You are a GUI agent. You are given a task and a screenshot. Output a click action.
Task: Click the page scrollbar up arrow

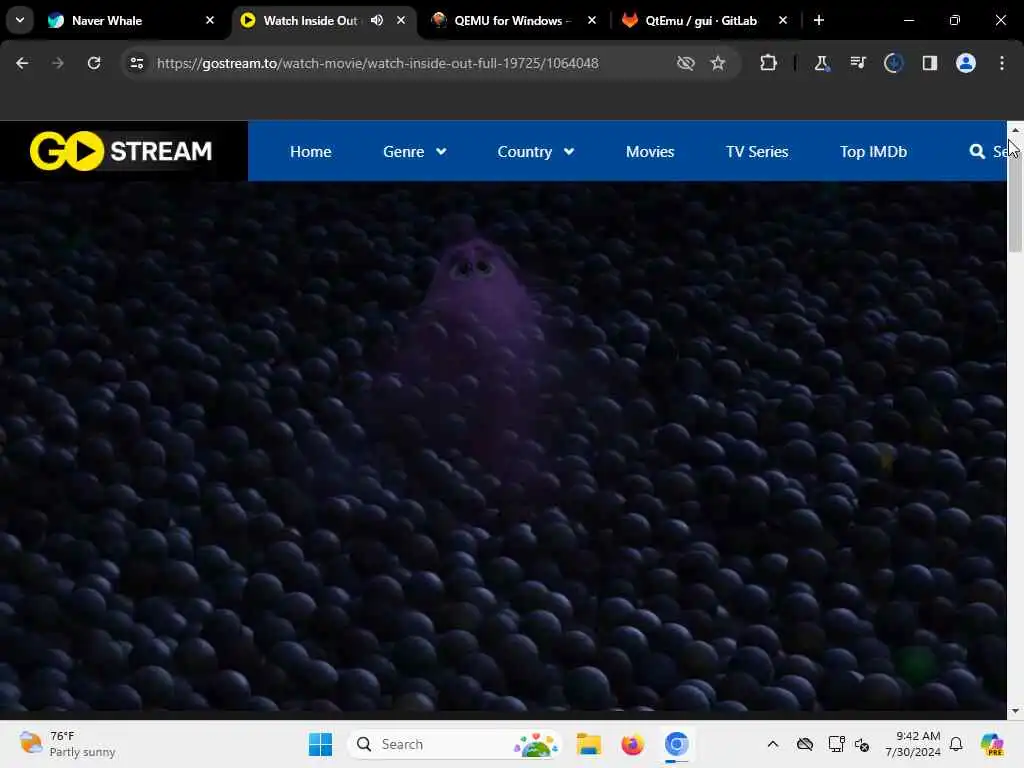(1015, 130)
